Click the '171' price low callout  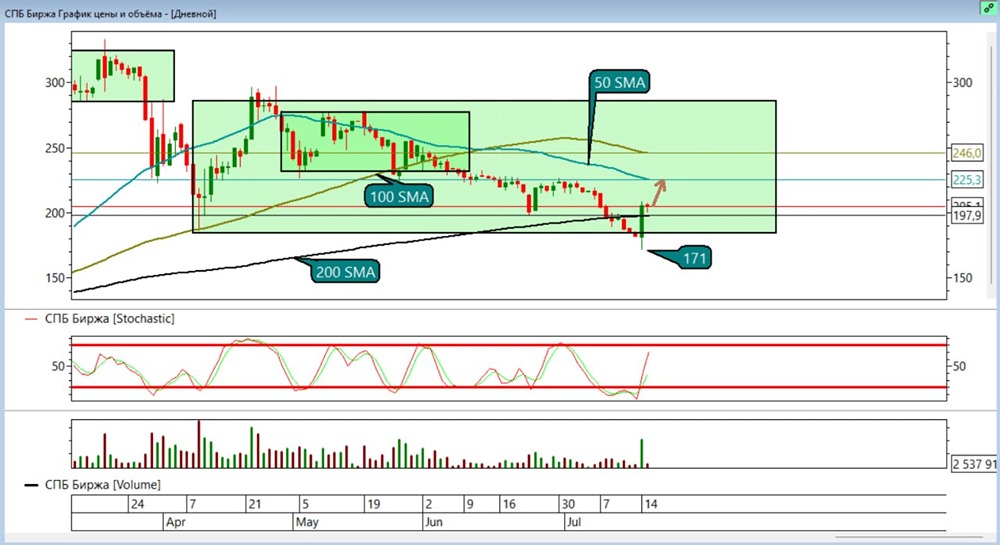click(695, 258)
